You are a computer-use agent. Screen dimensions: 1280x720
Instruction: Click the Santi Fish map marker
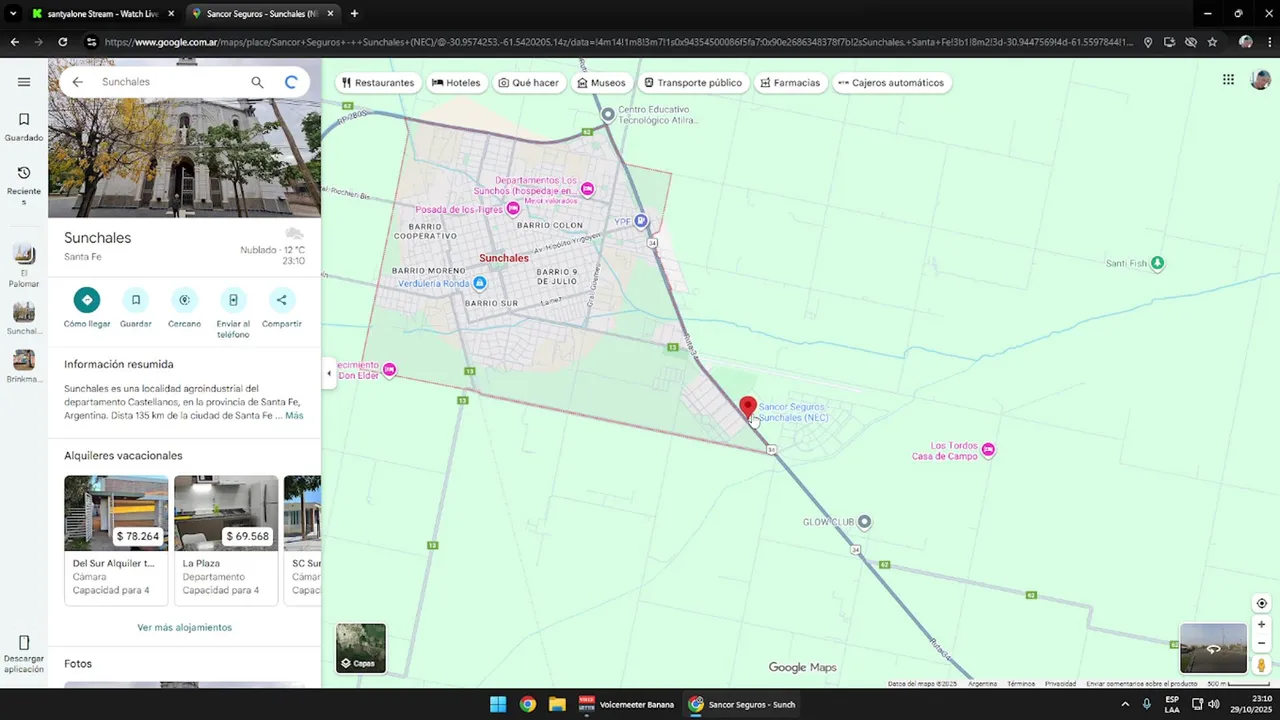[1157, 263]
